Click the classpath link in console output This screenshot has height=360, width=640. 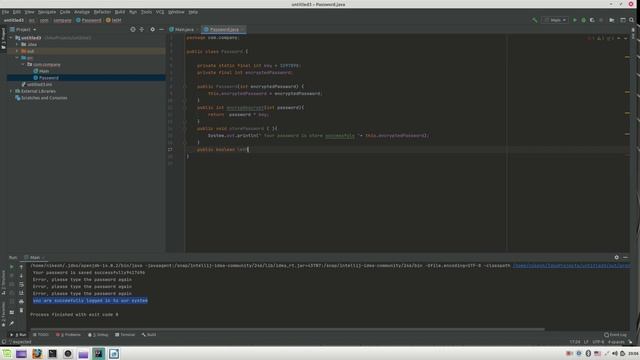[x=571, y=266]
